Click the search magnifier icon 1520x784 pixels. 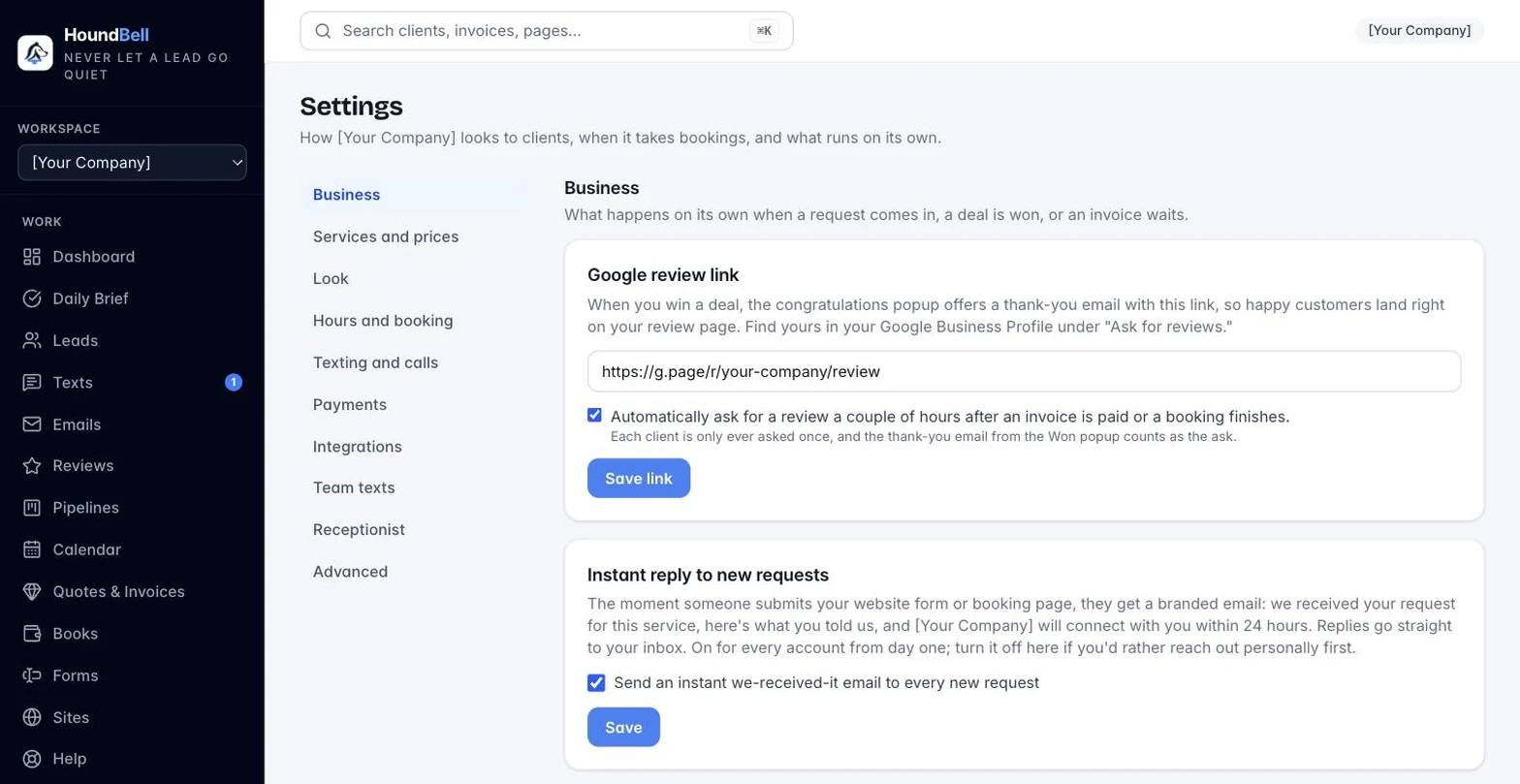point(324,31)
